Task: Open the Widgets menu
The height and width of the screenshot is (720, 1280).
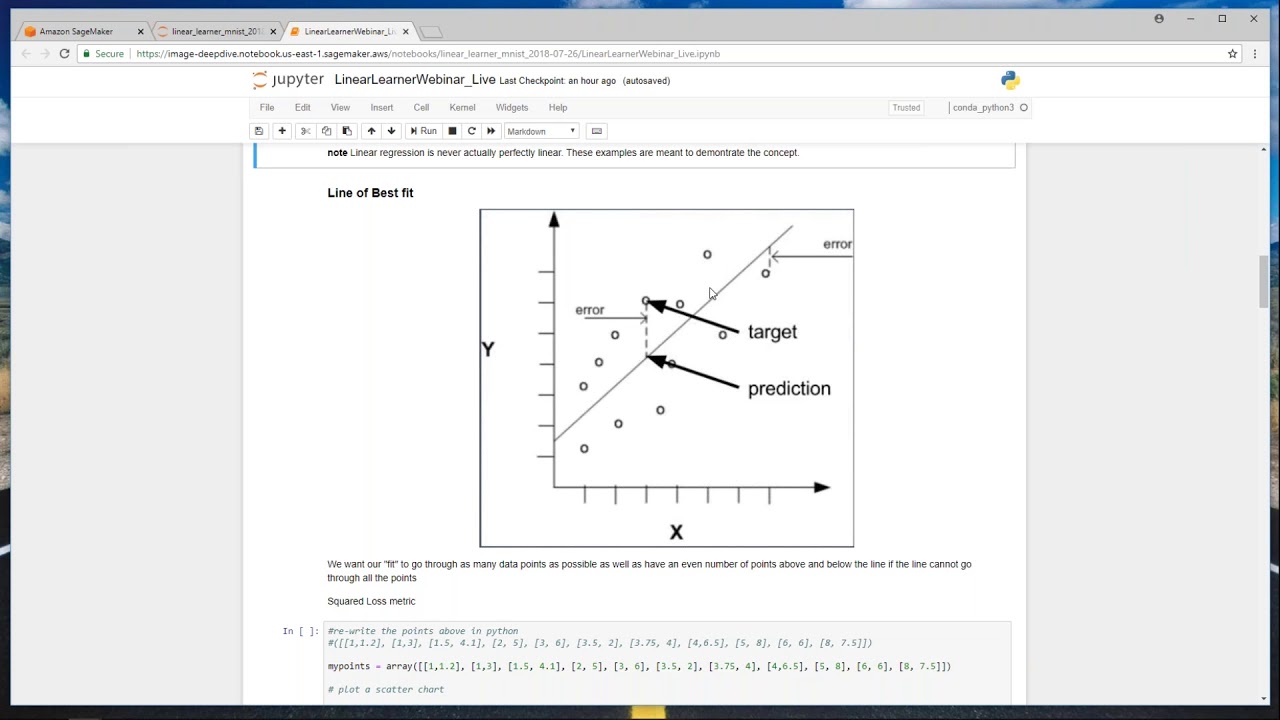Action: pyautogui.click(x=512, y=107)
